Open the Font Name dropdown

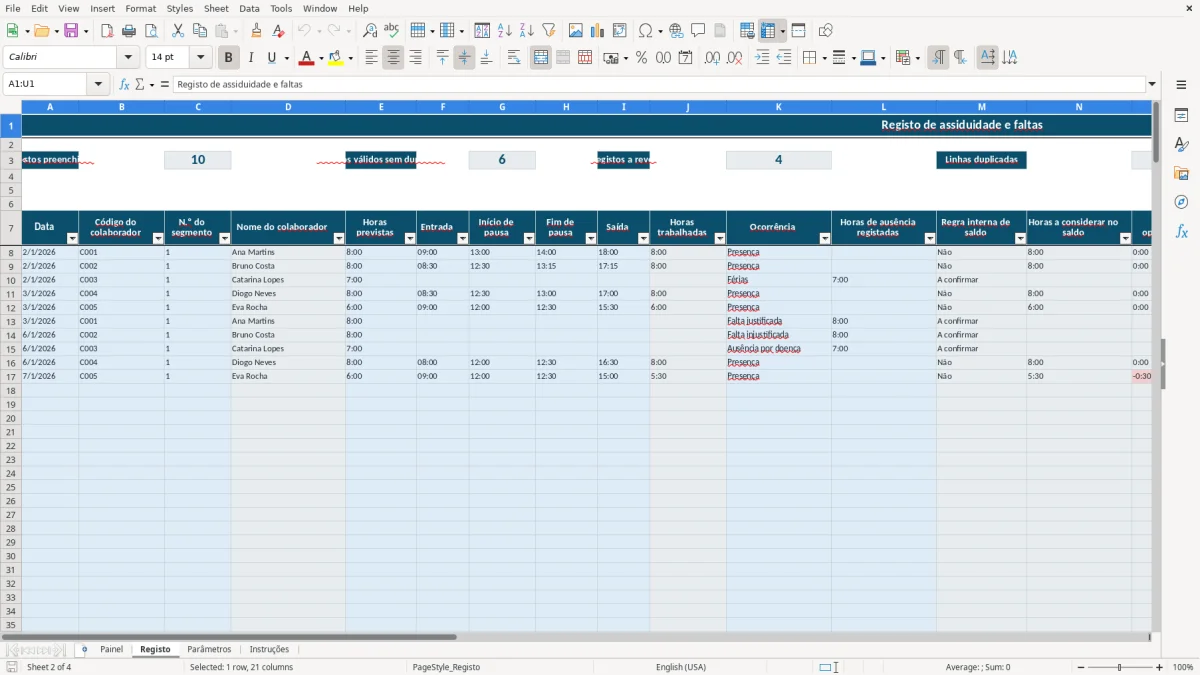click(128, 58)
